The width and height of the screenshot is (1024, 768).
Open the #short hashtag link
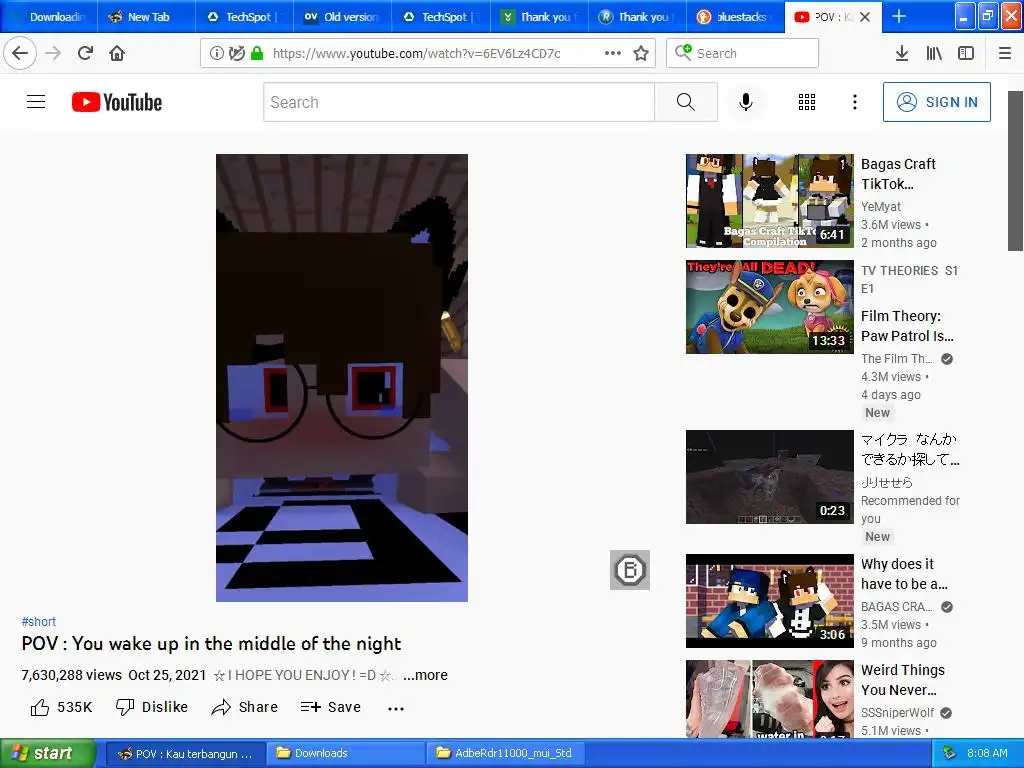click(x=39, y=622)
